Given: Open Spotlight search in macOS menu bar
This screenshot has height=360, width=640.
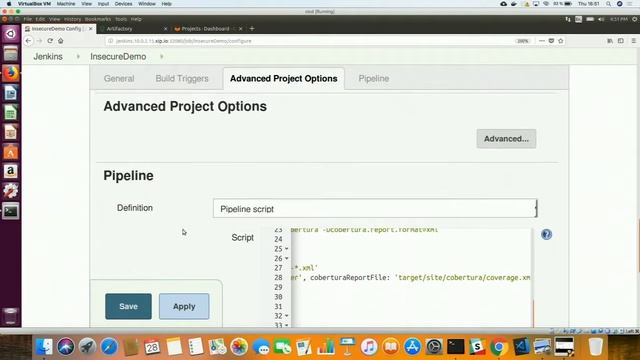Looking at the screenshot, I should 609,4.
